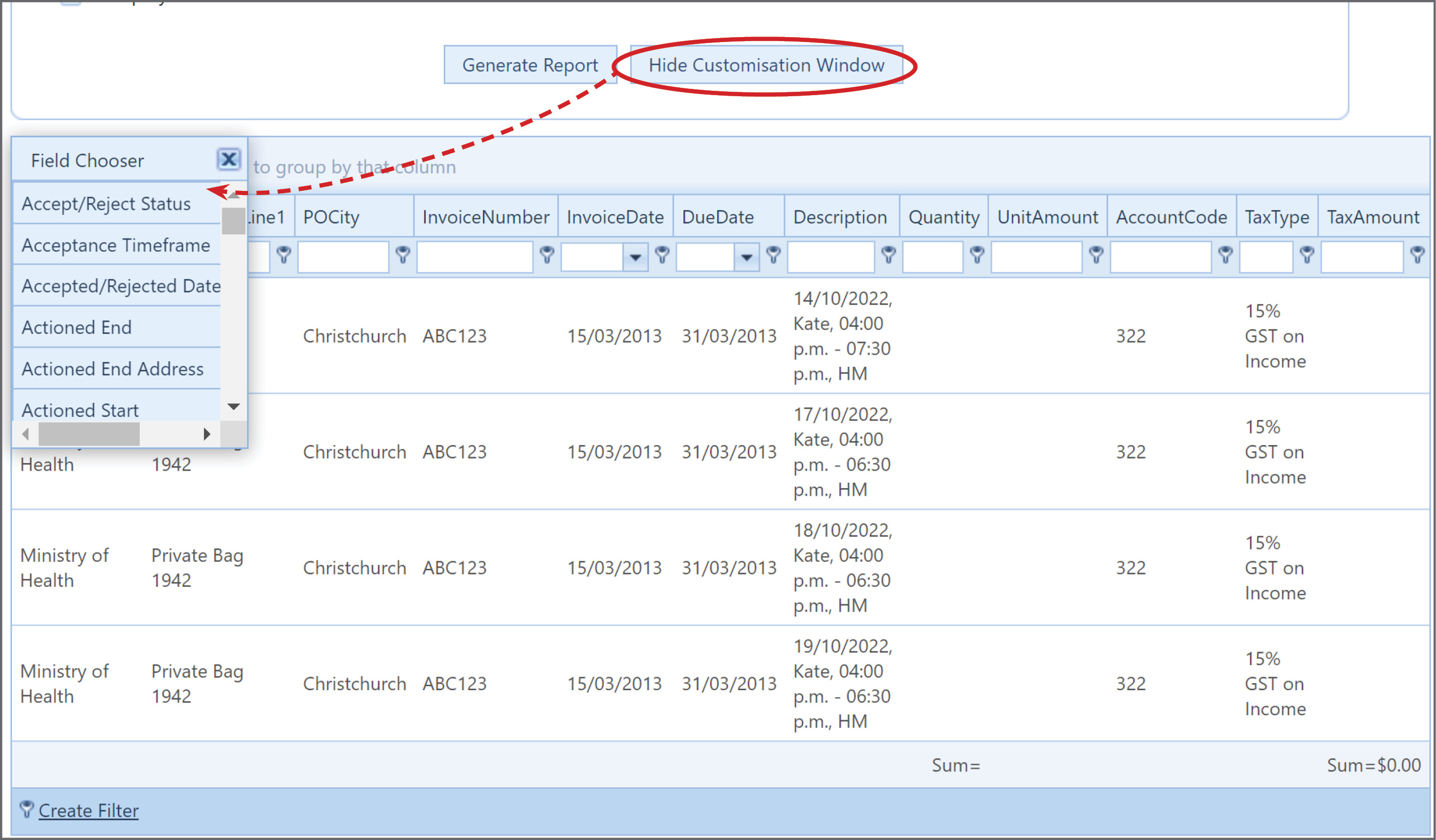Screen dimensions: 1436x840
Task: Open the Create Filter link
Action: 88,810
